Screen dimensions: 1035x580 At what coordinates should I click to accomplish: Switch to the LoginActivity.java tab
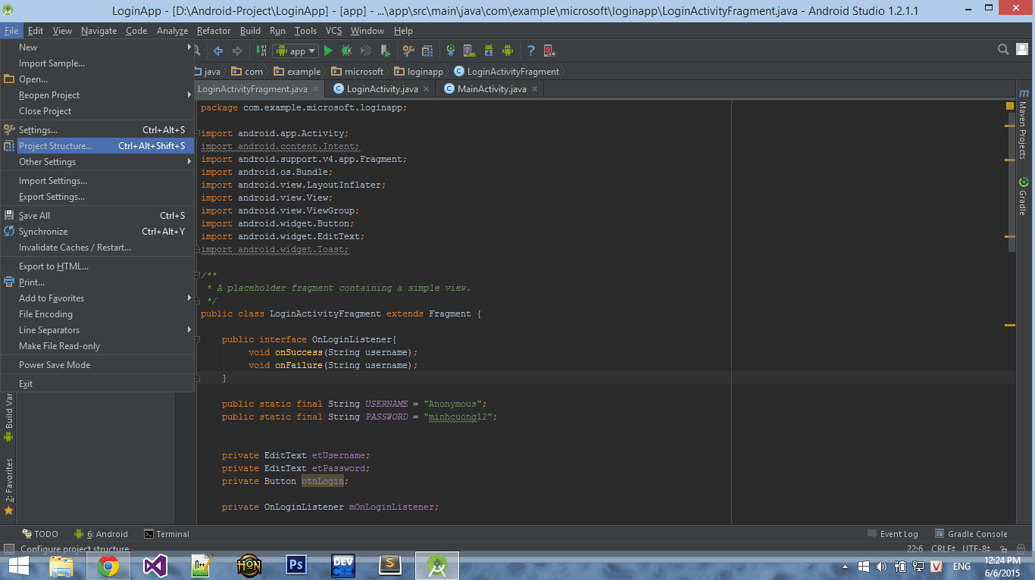click(x=382, y=89)
